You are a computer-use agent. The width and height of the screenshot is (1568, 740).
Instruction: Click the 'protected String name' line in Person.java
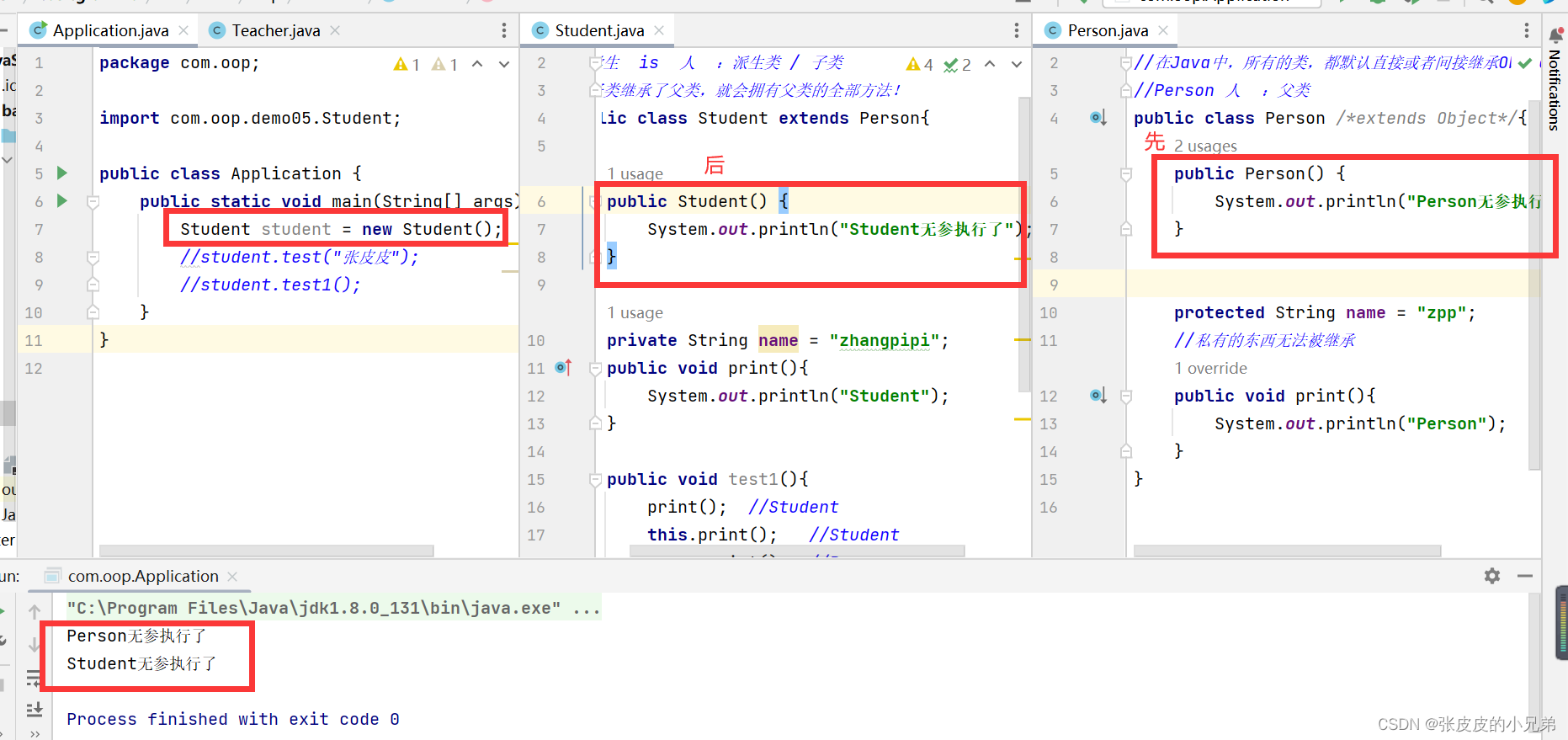pyautogui.click(x=1325, y=313)
